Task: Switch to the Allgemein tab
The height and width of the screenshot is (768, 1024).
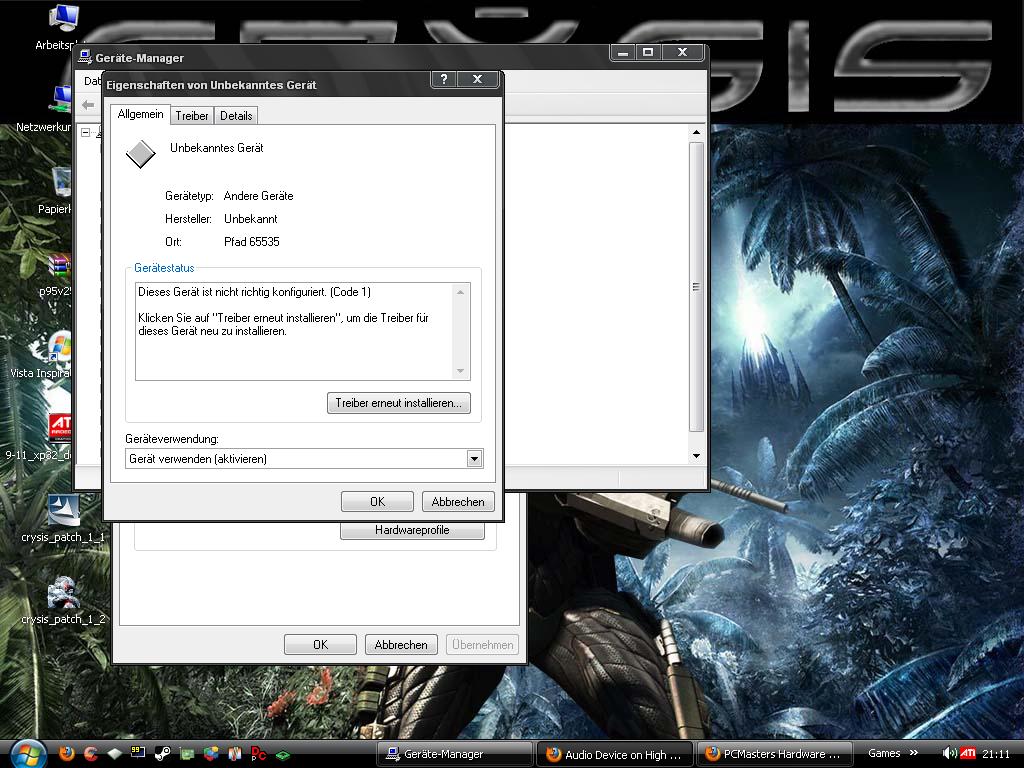Action: coord(140,114)
